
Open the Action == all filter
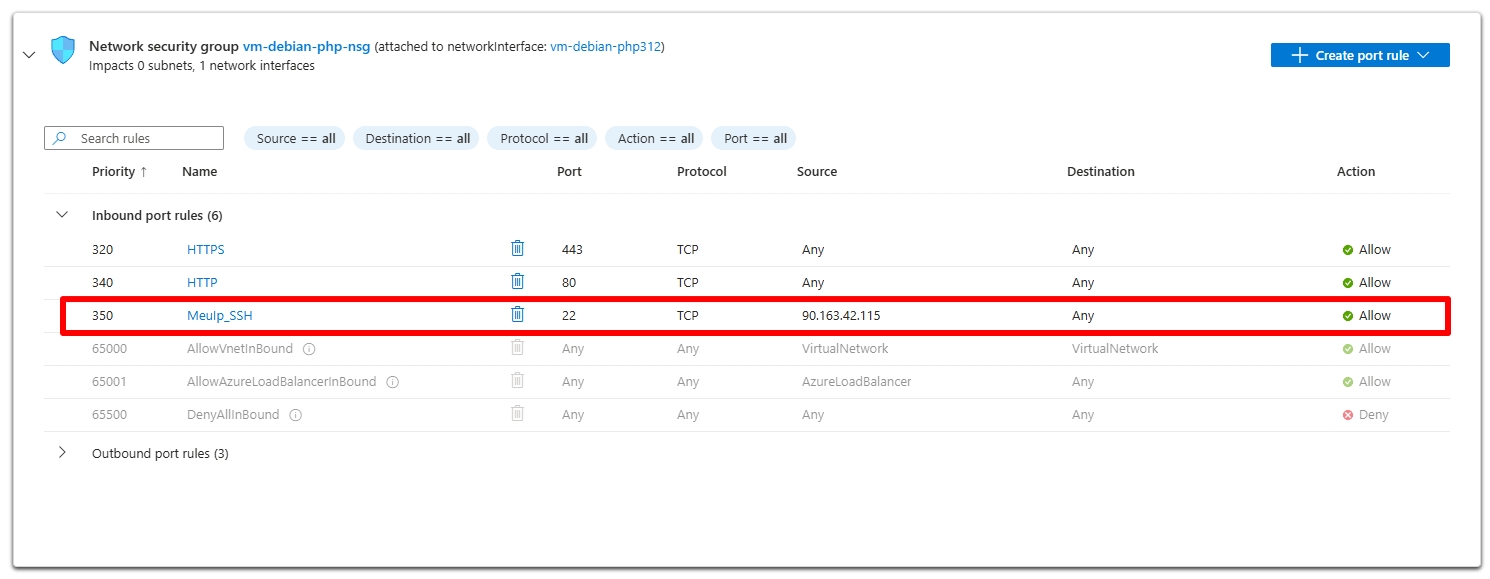655,138
